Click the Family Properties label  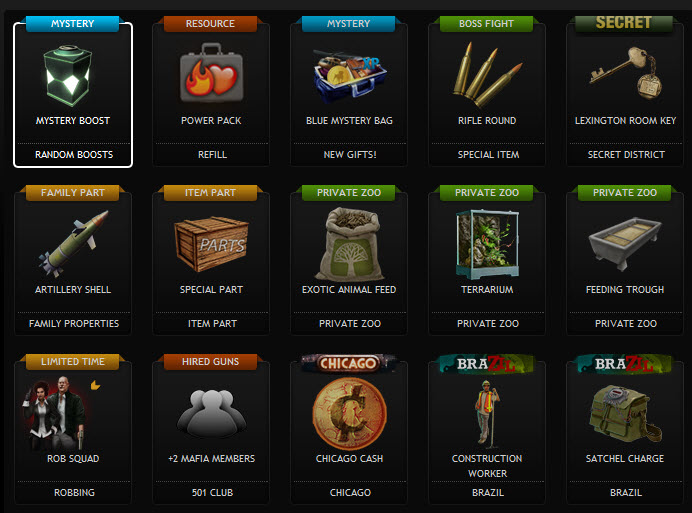pos(74,324)
